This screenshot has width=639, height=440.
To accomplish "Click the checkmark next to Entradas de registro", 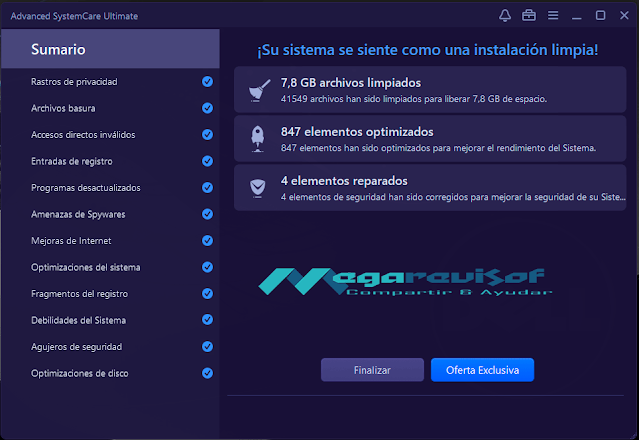I will click(x=207, y=161).
